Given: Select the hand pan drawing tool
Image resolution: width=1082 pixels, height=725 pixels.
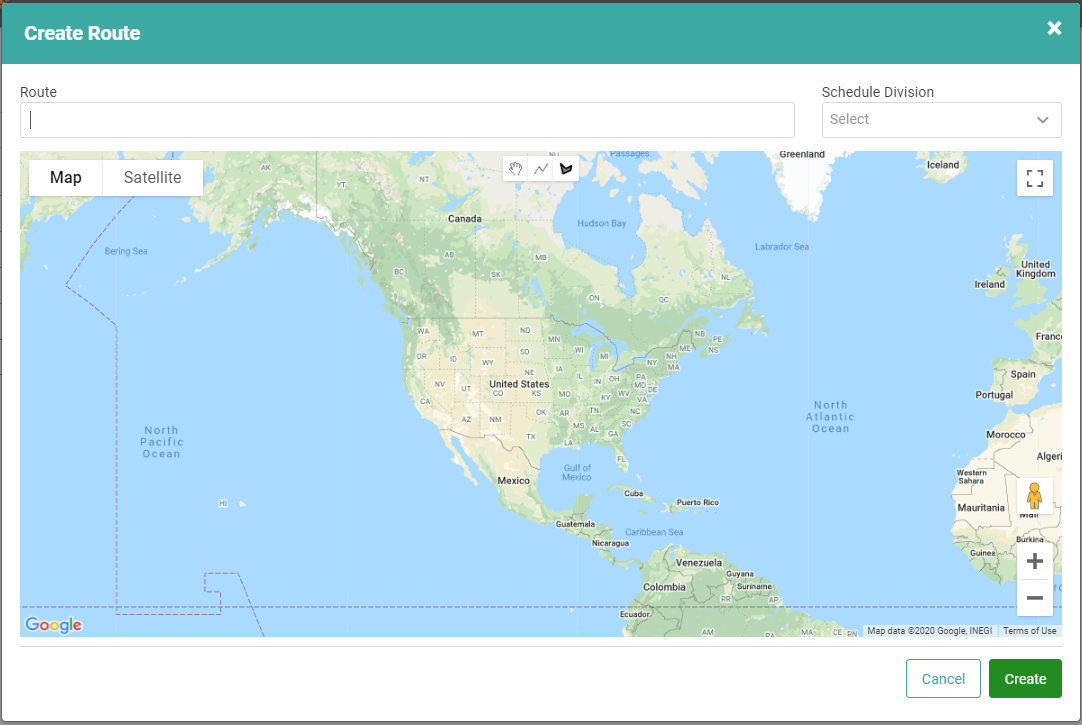Looking at the screenshot, I should click(515, 168).
